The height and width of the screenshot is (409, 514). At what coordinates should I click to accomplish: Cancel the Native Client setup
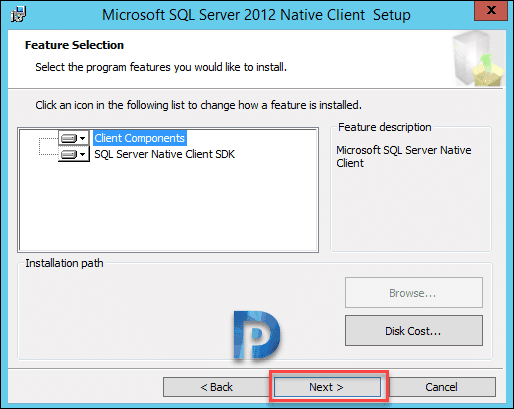point(442,387)
